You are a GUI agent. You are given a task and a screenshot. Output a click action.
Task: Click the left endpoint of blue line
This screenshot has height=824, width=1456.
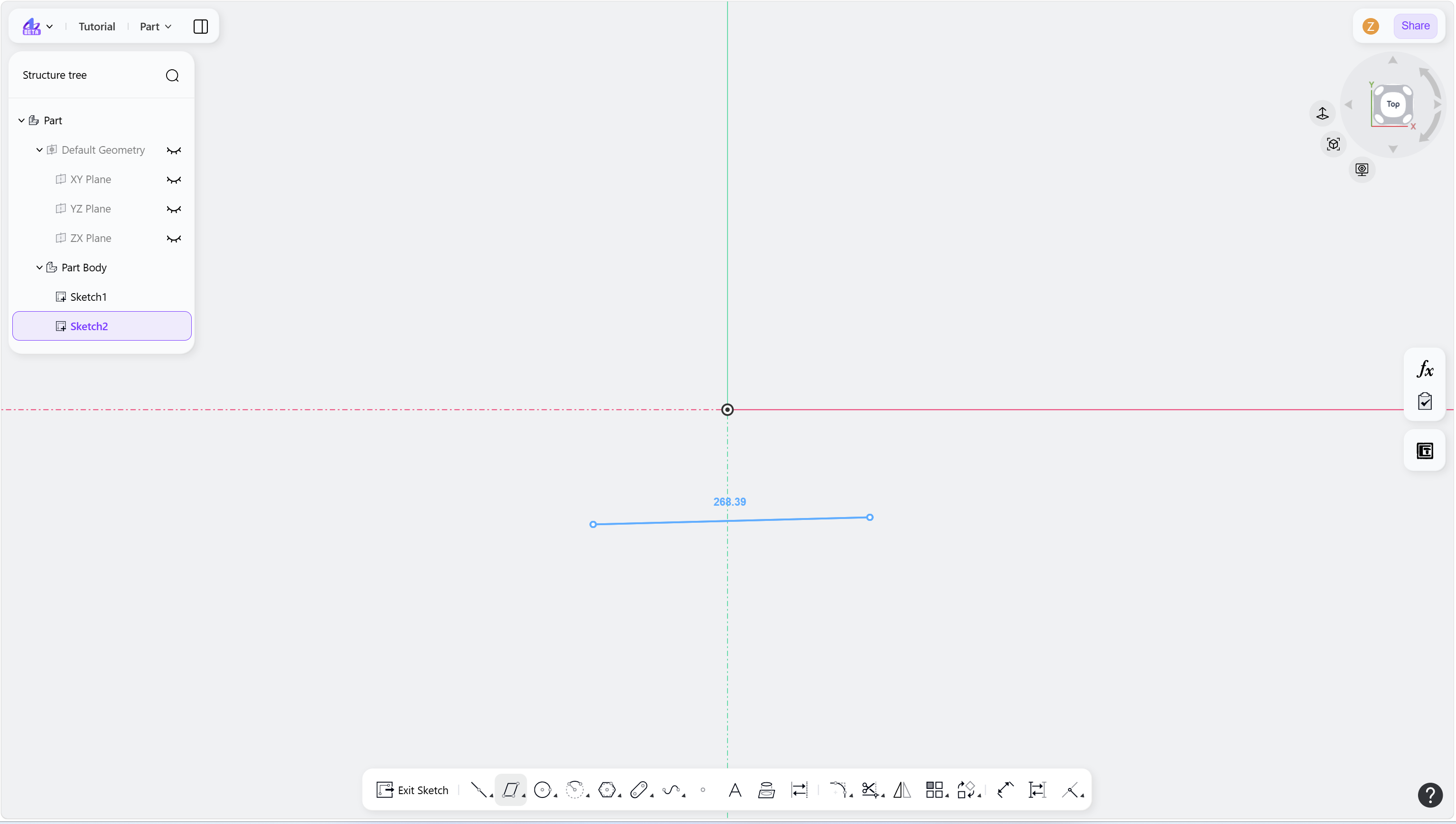(x=593, y=525)
